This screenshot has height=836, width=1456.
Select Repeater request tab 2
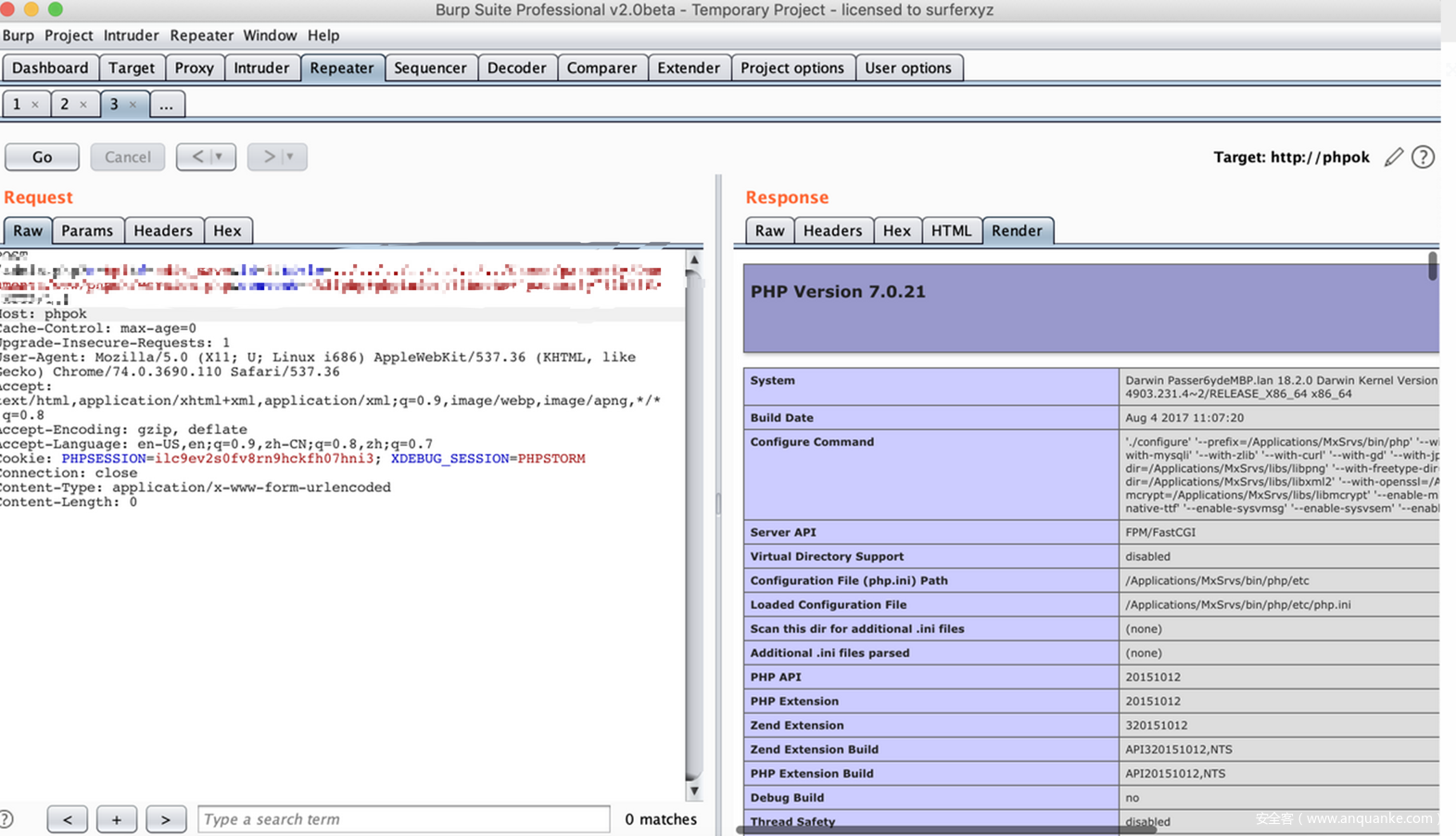coord(65,105)
